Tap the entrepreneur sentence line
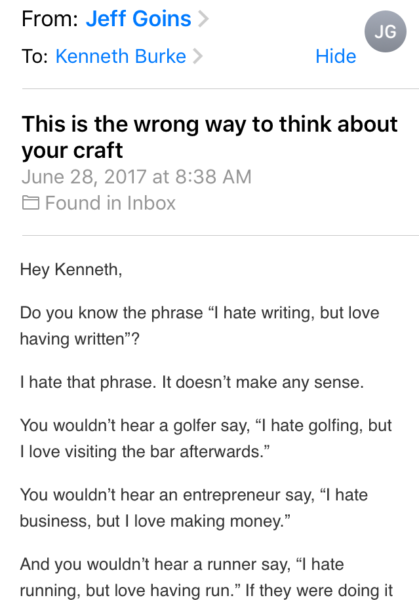The height and width of the screenshot is (600, 419). click(x=194, y=495)
